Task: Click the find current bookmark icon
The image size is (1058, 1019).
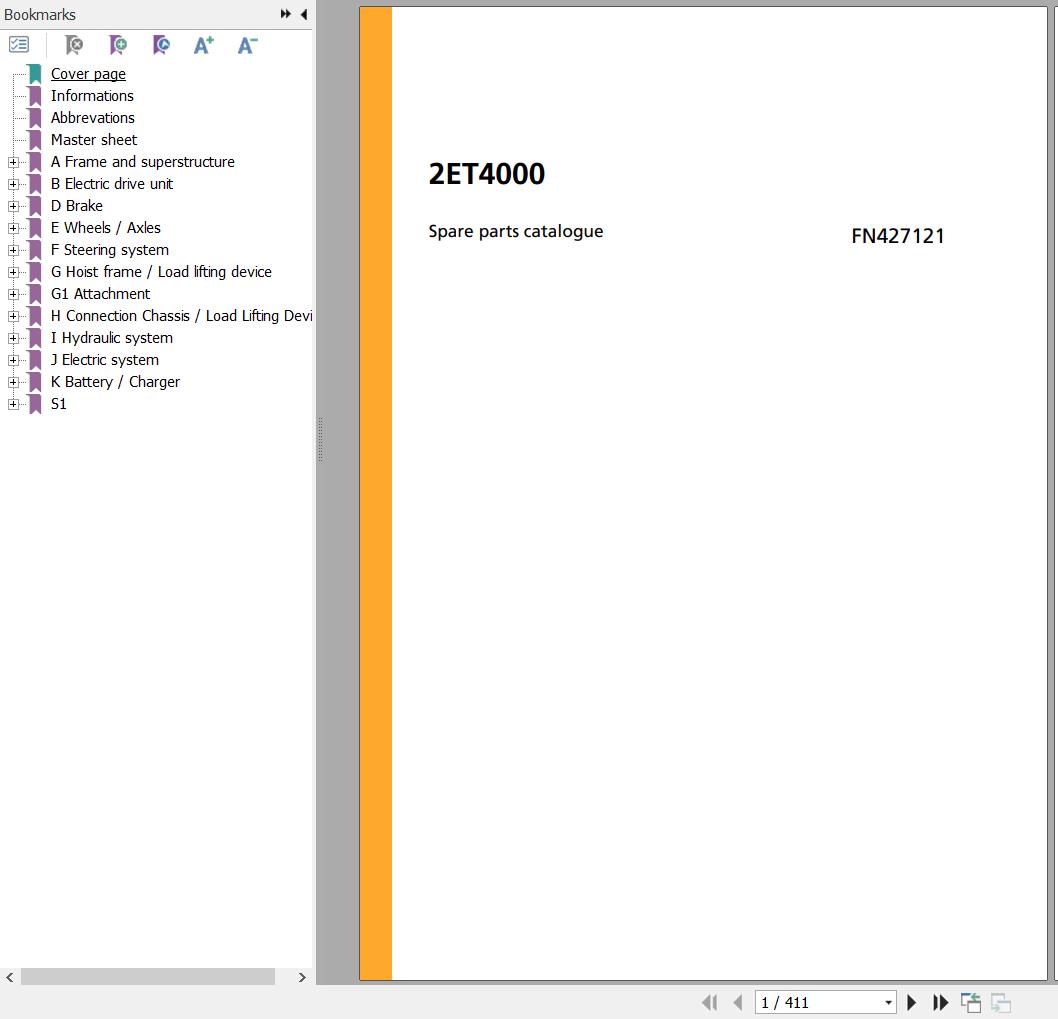Action: [161, 45]
